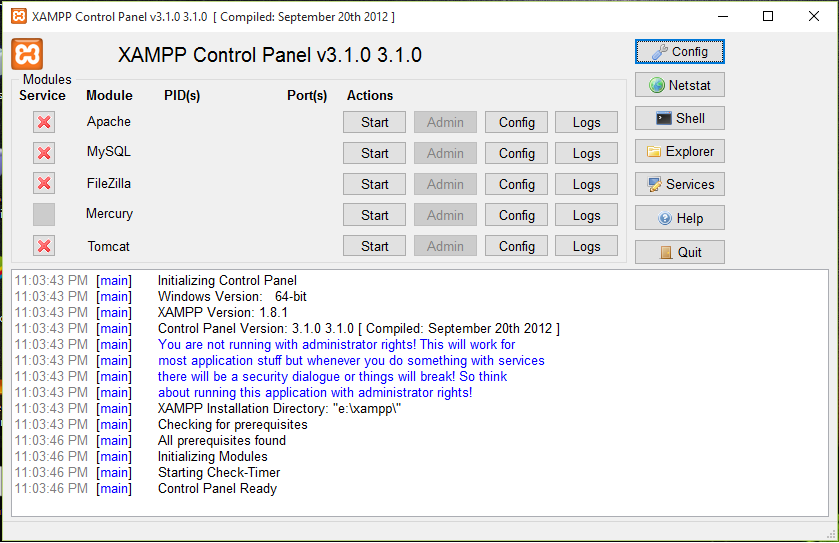Start the Tomcat module
Screen dimensions: 839x543
tap(375, 246)
